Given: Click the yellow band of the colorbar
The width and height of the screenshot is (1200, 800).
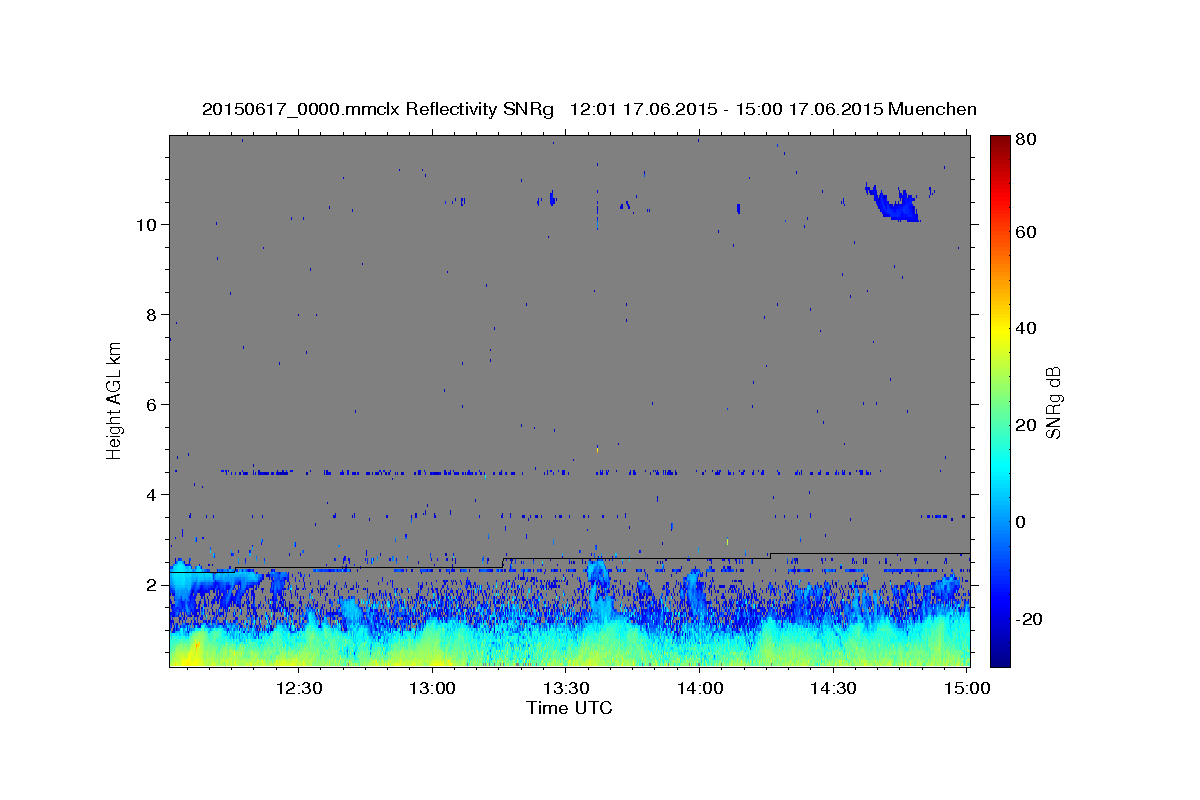Looking at the screenshot, I should [999, 330].
